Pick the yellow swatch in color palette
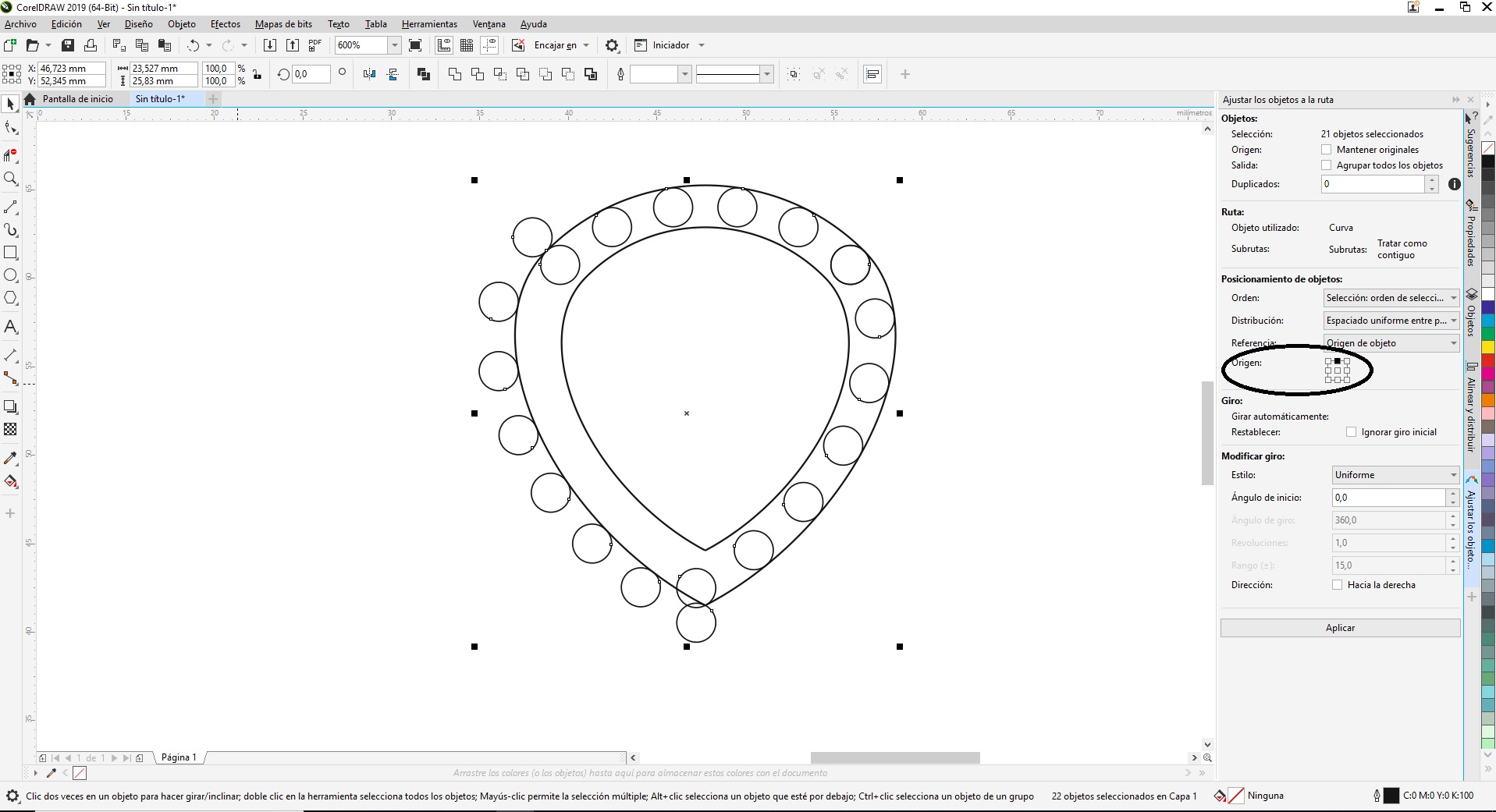1496x812 pixels. [1488, 346]
